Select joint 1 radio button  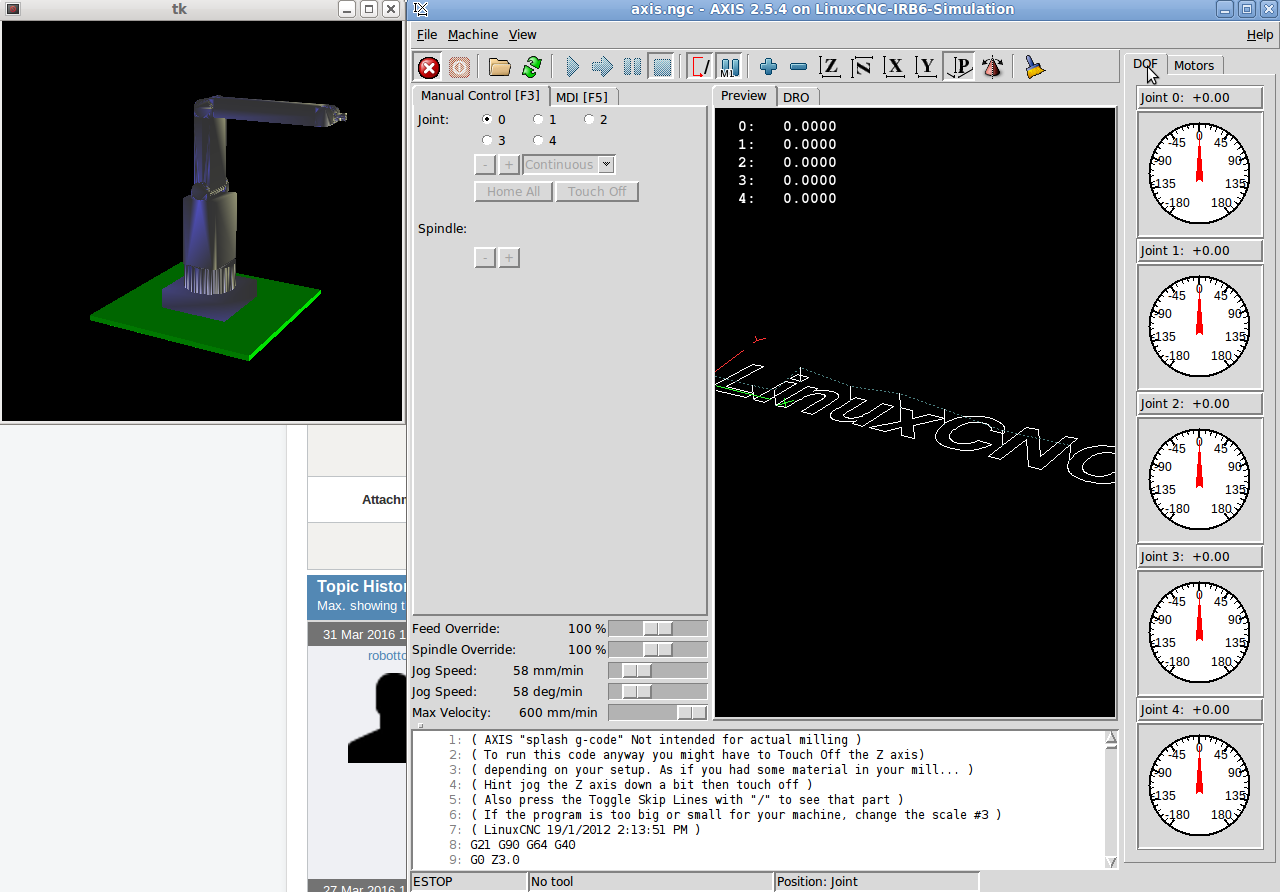(x=538, y=120)
